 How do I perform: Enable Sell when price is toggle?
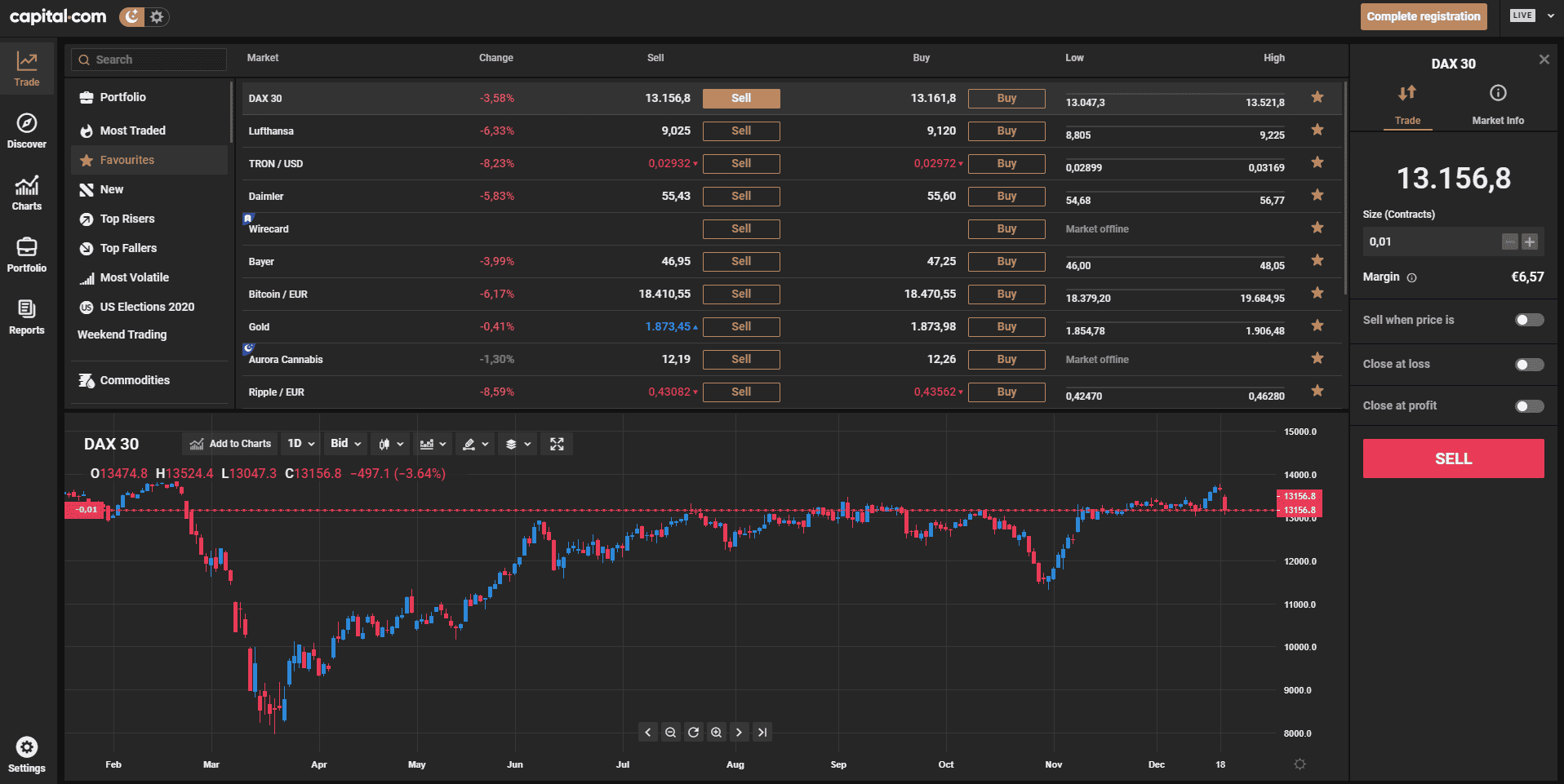tap(1530, 320)
